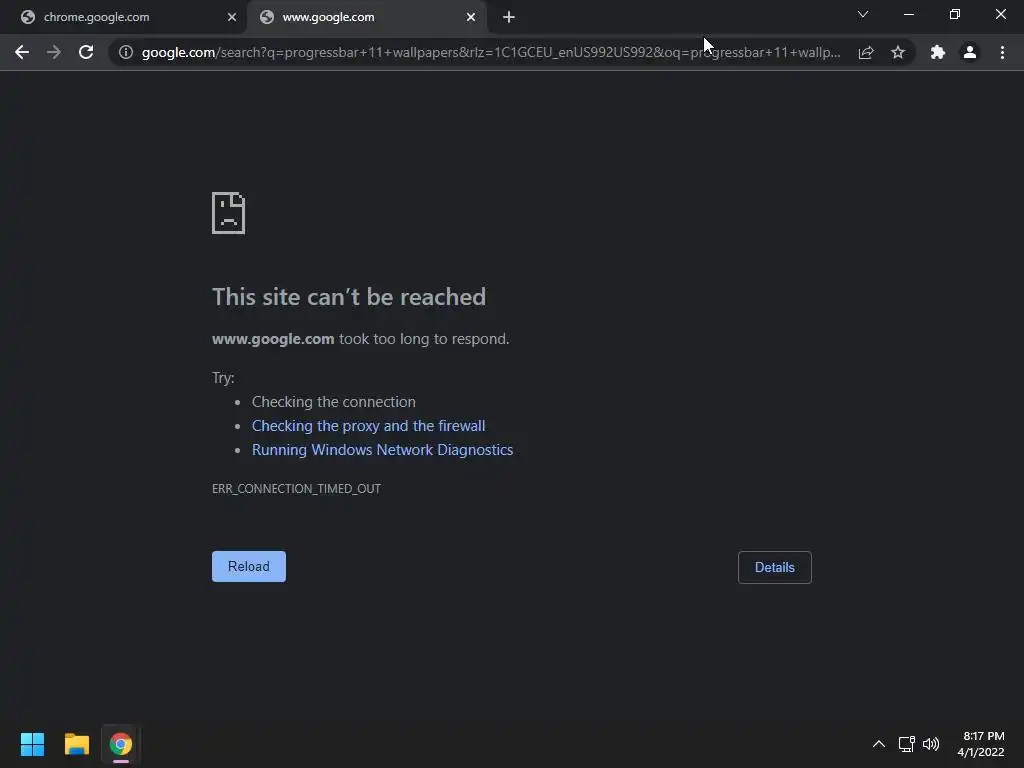Click the blue Reload button
This screenshot has height=768, width=1024.
point(249,566)
